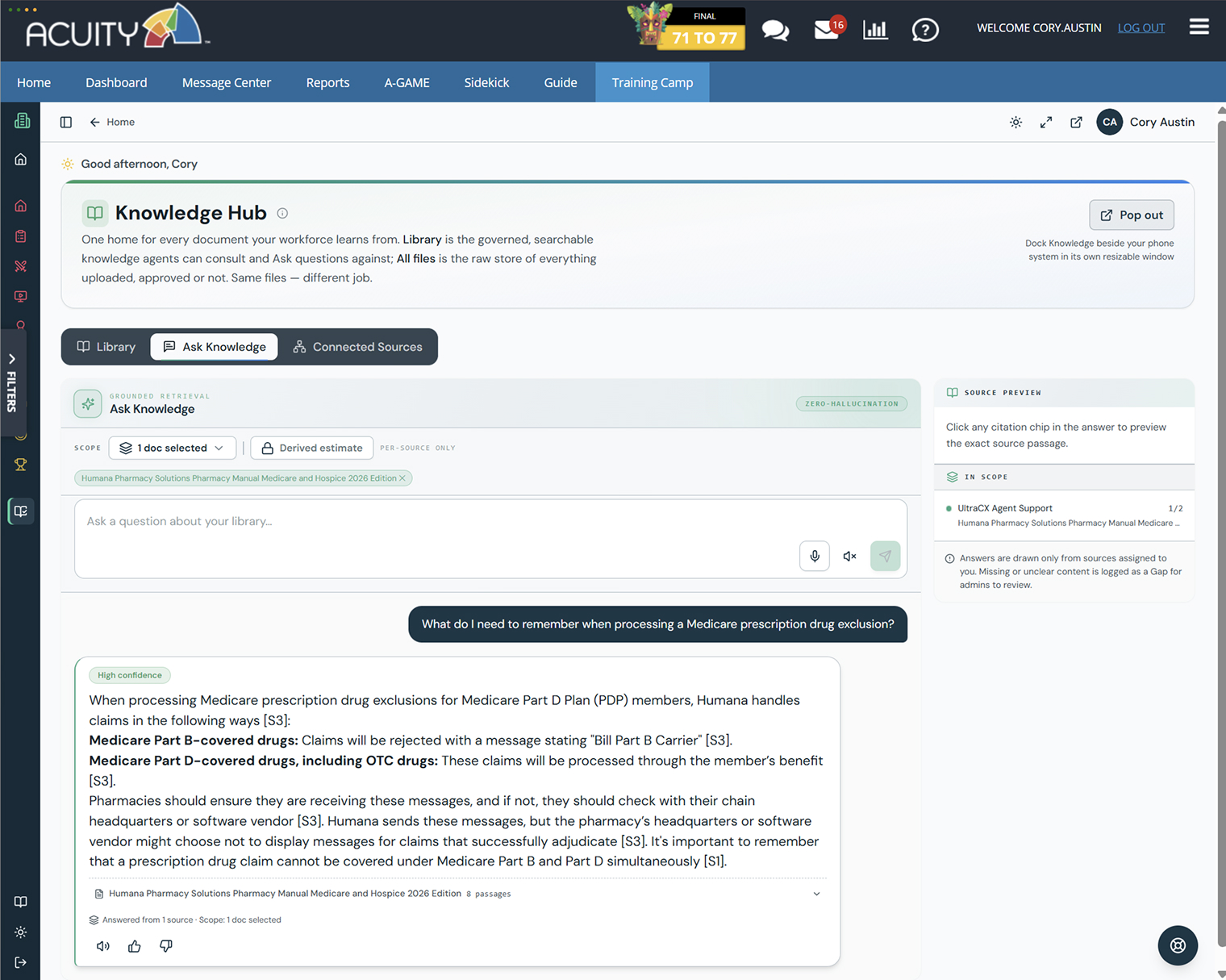Toggle light theme sun icon in toolbar
Screen dimensions: 1226x980
point(1015,123)
